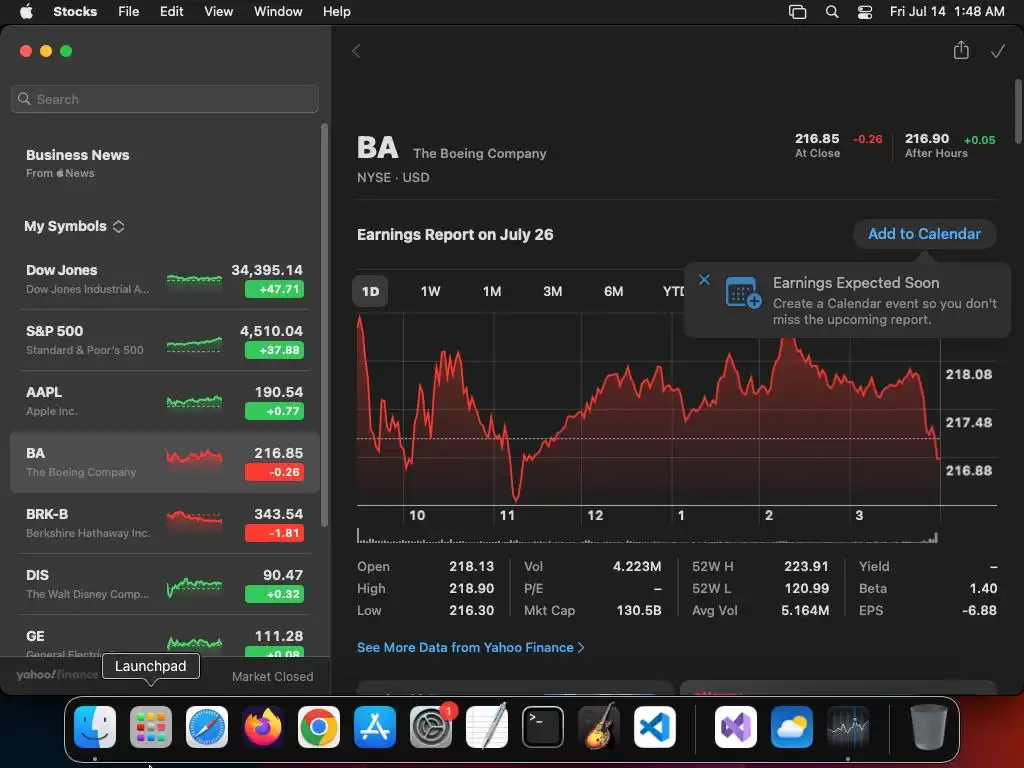Dismiss the Earnings Expected Soon popover
Screen dimensions: 1024x768
[x=704, y=280]
